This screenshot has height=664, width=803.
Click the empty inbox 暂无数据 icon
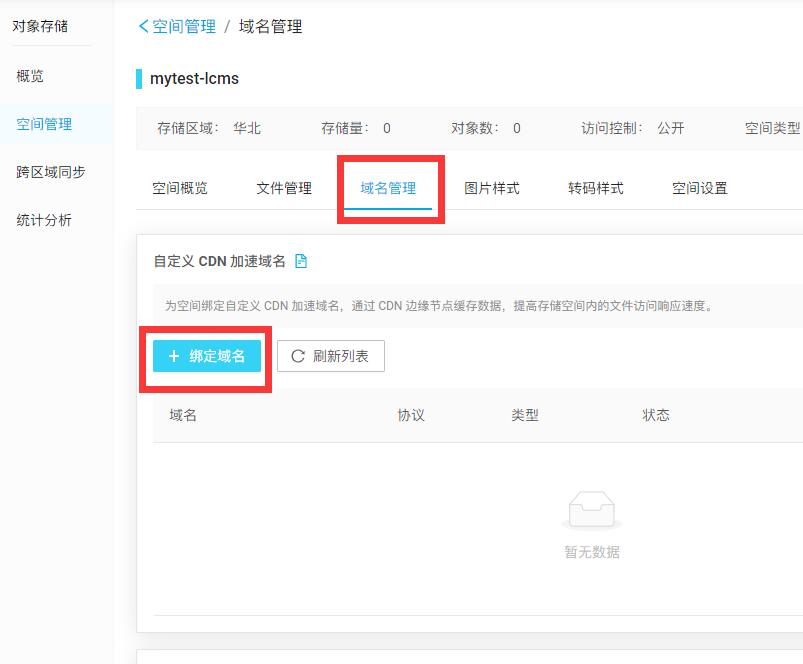(591, 510)
